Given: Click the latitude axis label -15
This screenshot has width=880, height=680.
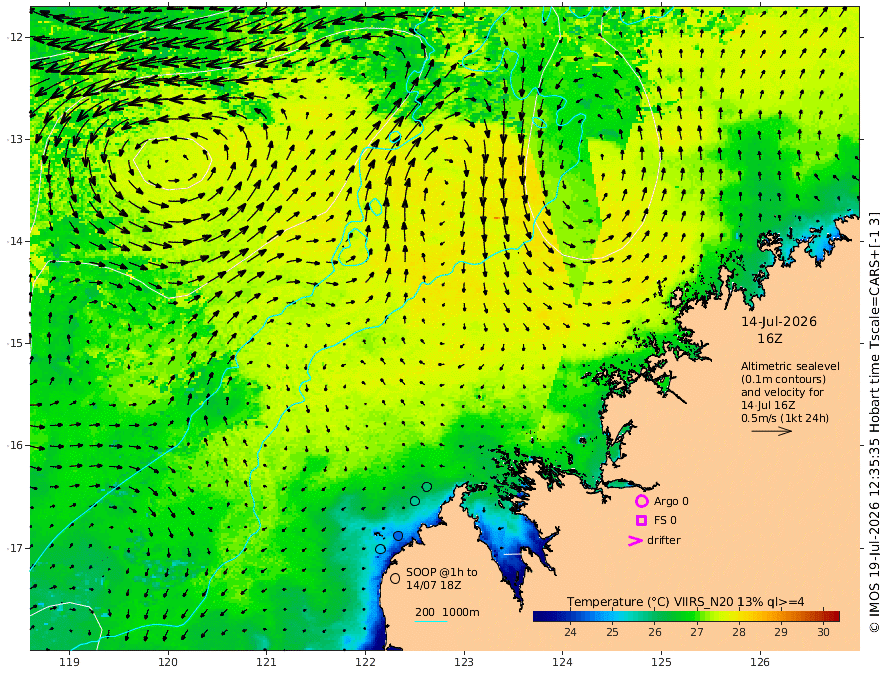Looking at the screenshot, I should point(15,343).
